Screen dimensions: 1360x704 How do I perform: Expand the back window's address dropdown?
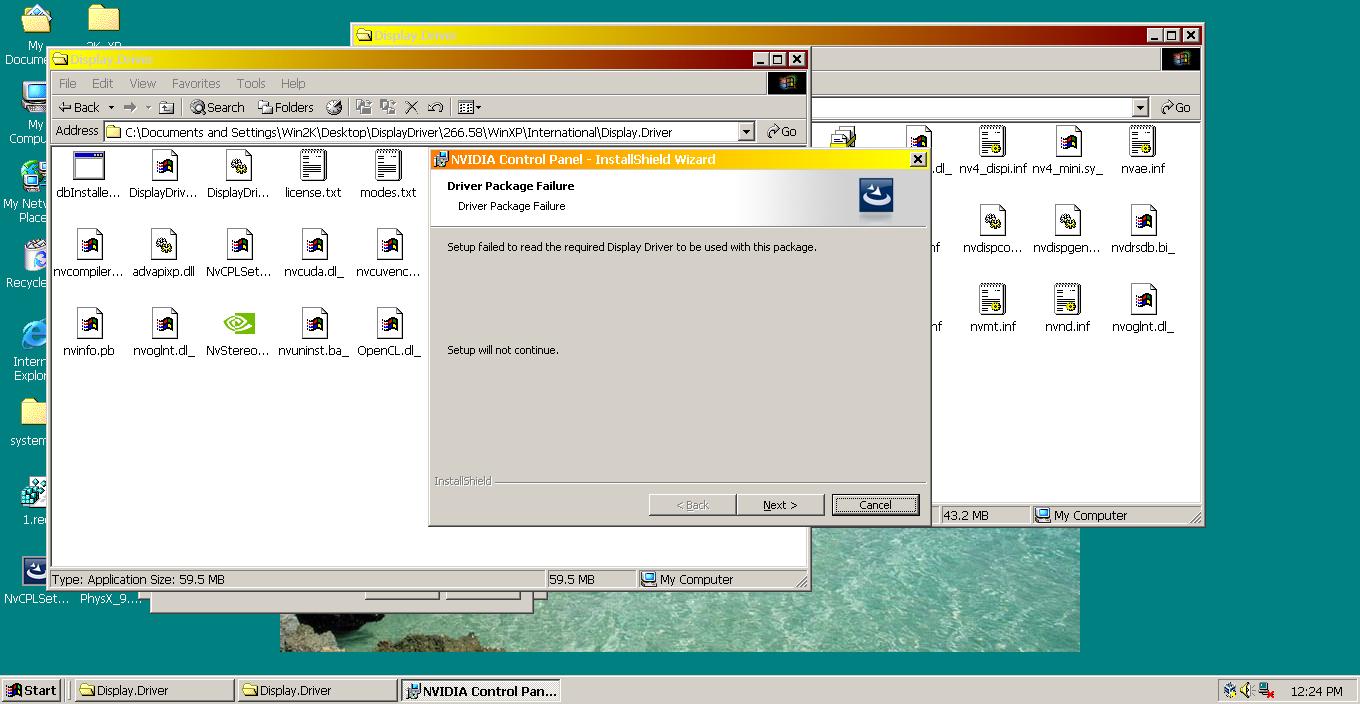coord(1140,107)
